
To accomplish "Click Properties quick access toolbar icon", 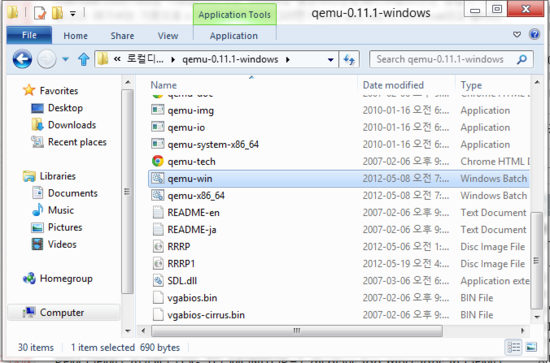I will 40,13.
